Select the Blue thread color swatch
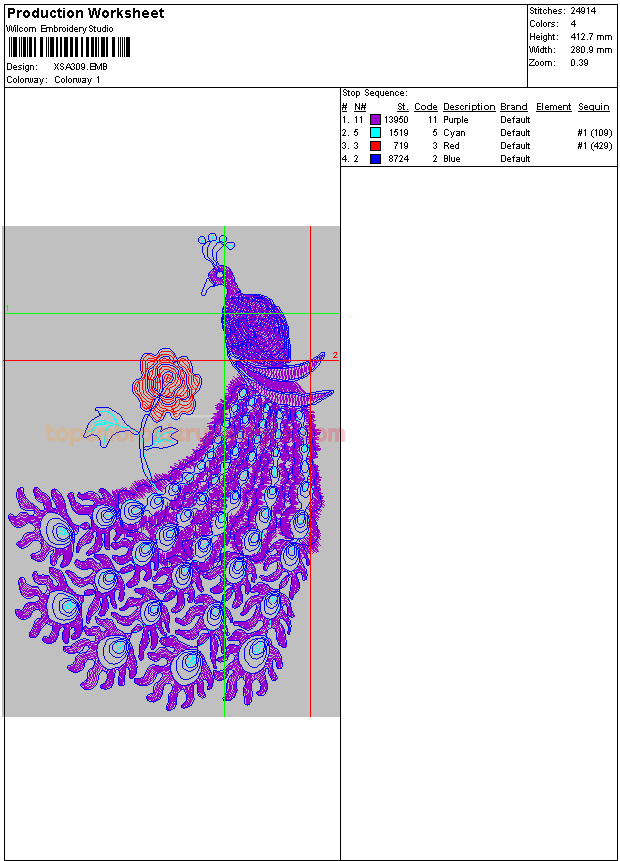This screenshot has width=620, height=861. point(375,159)
